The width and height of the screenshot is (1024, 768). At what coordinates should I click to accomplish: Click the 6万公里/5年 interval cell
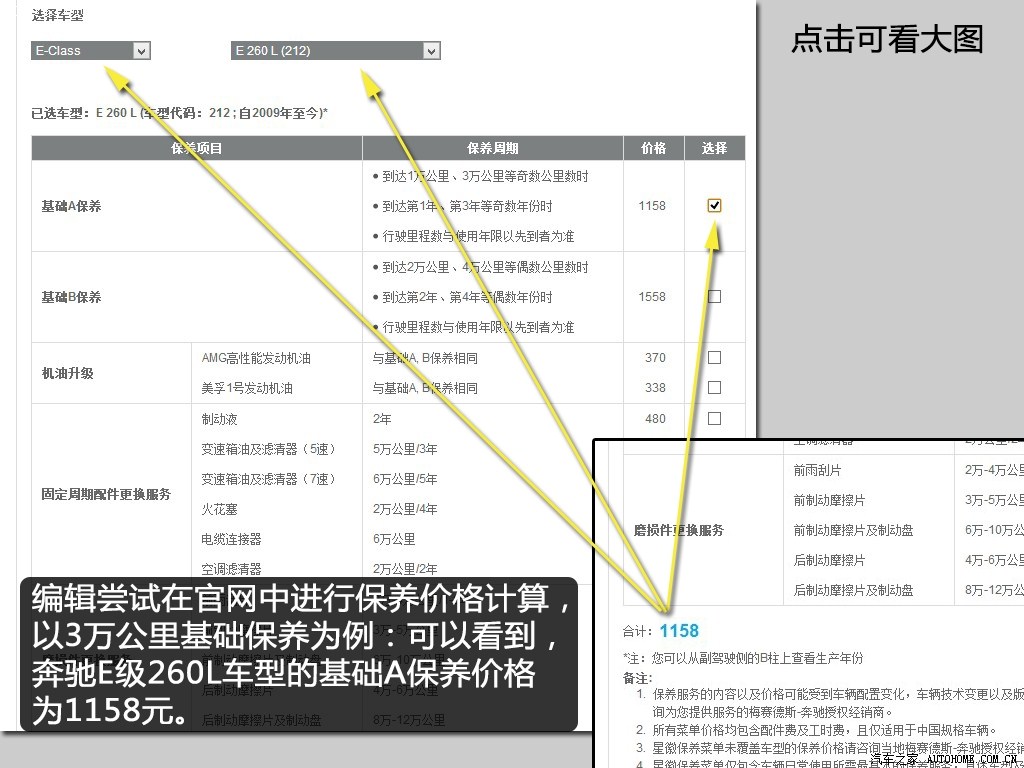click(x=405, y=479)
